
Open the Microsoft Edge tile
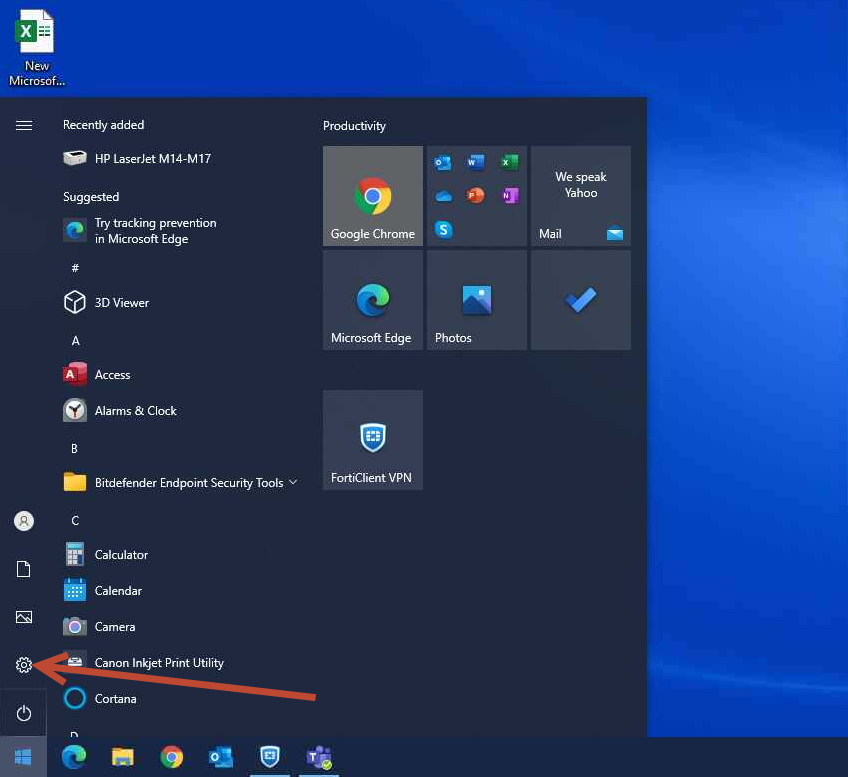(x=373, y=300)
